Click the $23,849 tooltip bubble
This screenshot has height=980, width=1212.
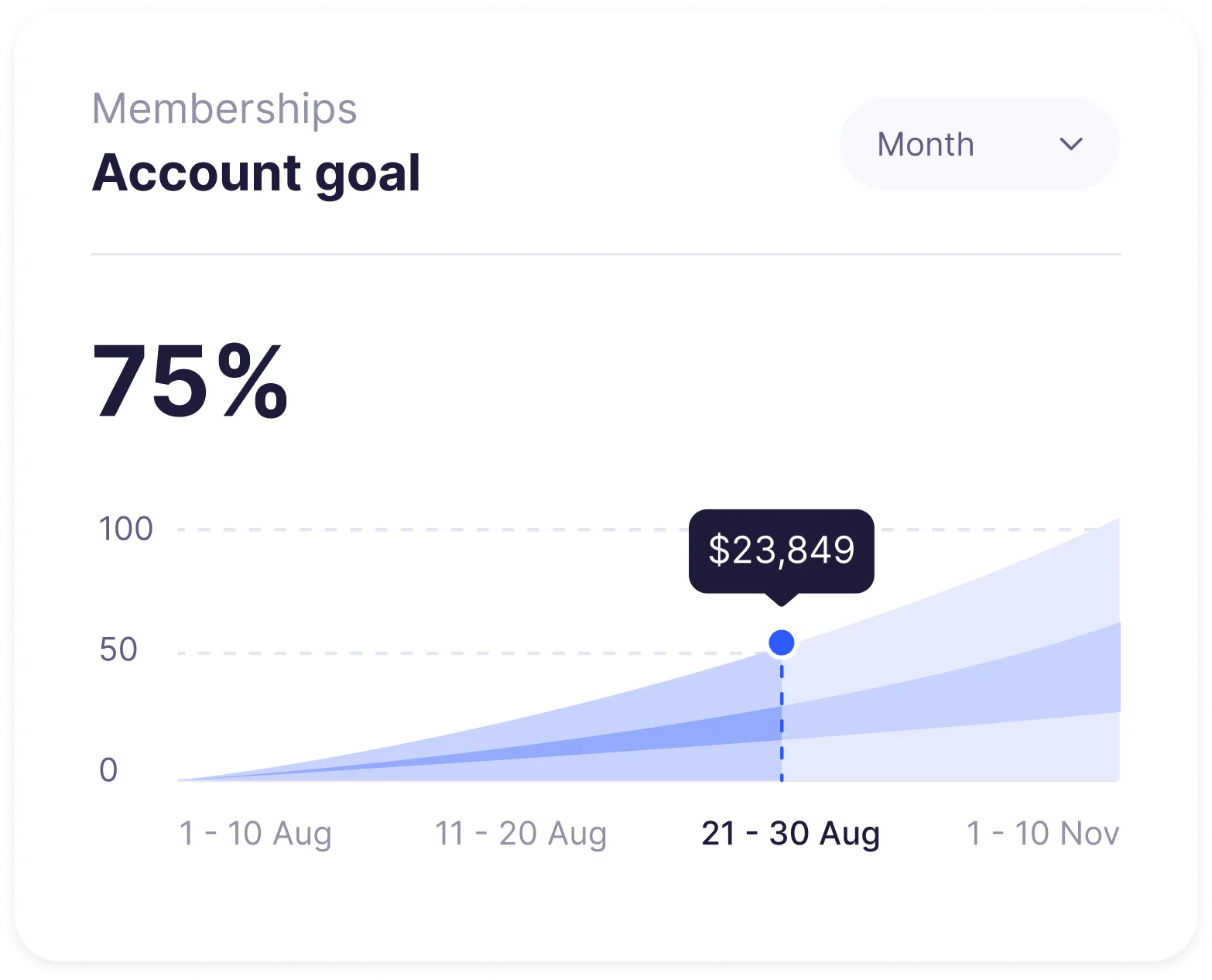coord(782,550)
